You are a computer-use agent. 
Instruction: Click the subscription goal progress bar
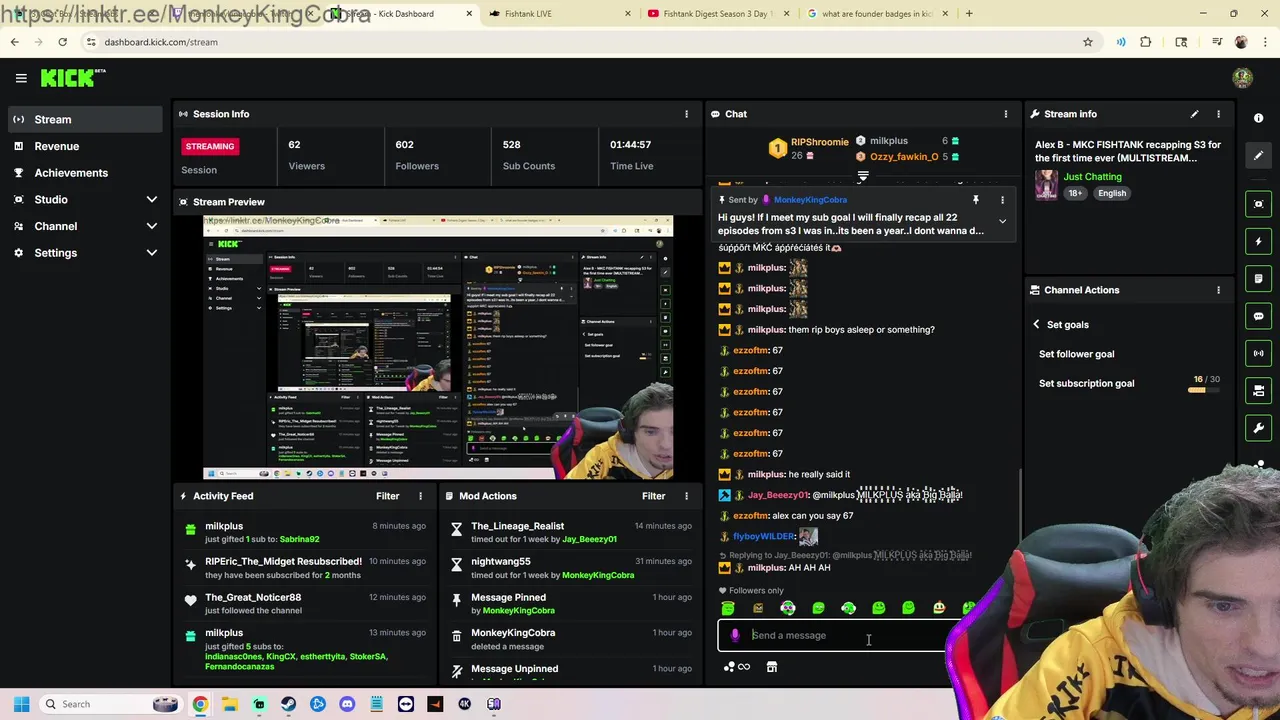click(x=1204, y=390)
